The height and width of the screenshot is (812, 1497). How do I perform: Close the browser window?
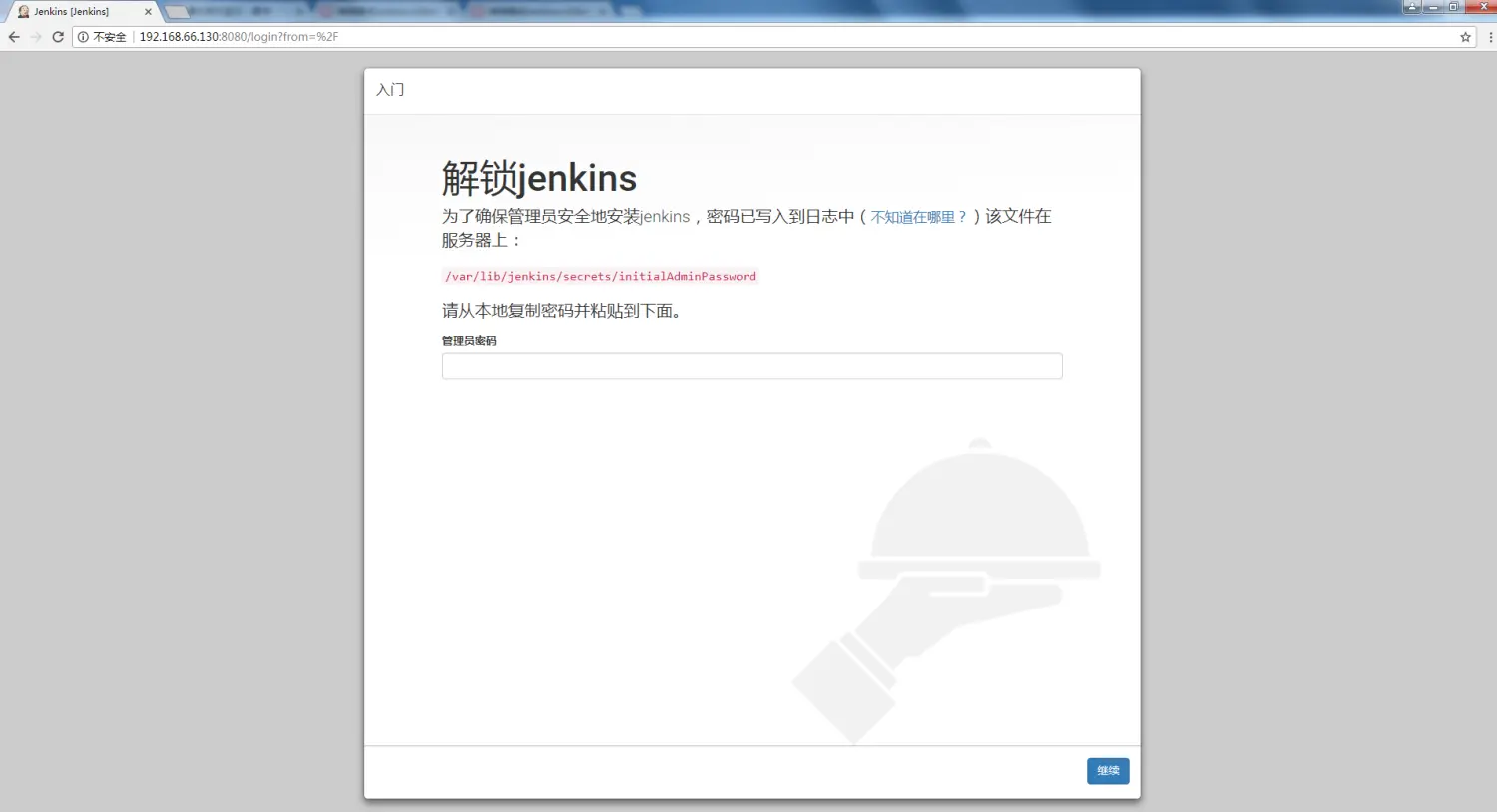point(1481,7)
